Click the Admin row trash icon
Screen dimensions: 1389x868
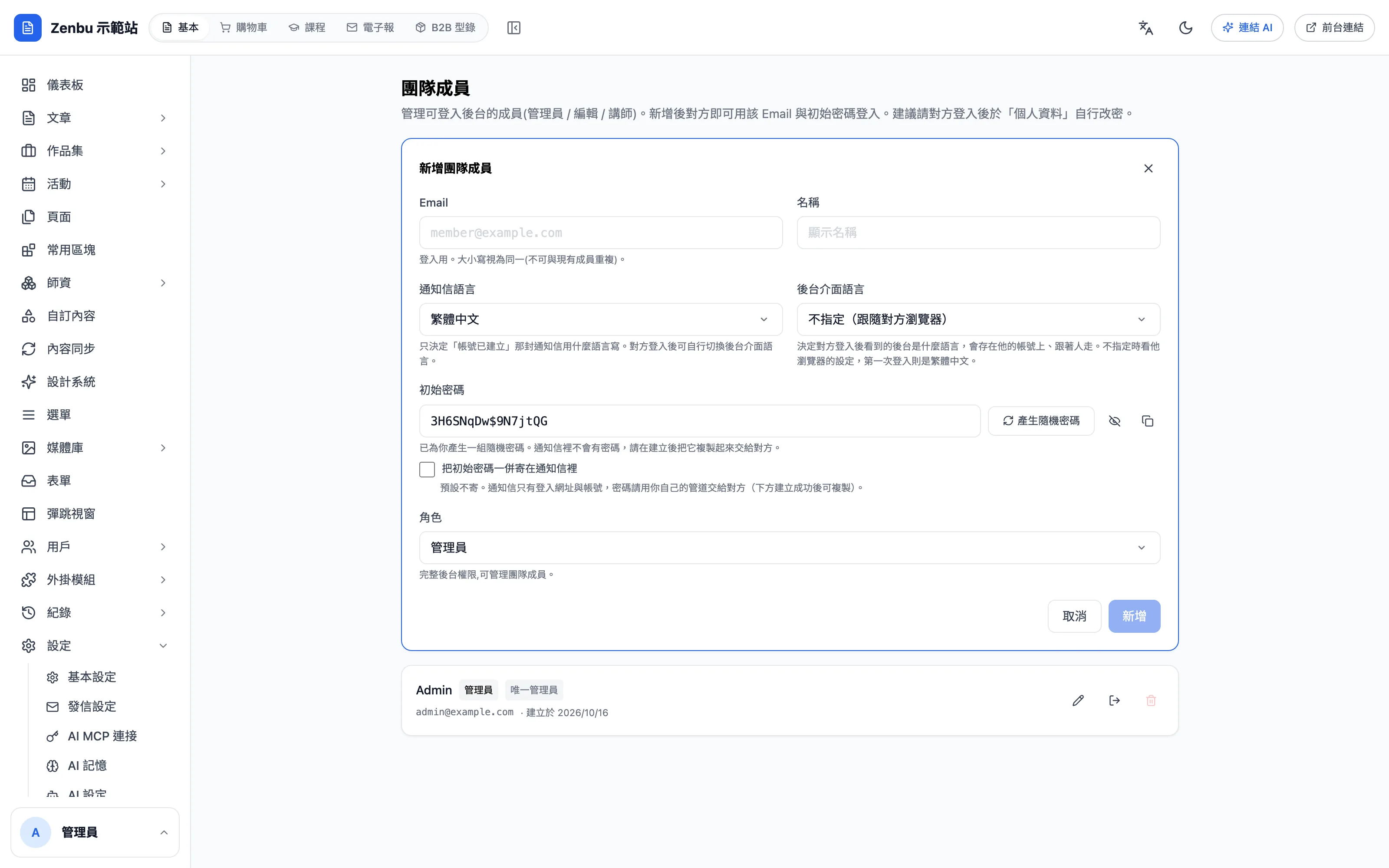[x=1151, y=700]
